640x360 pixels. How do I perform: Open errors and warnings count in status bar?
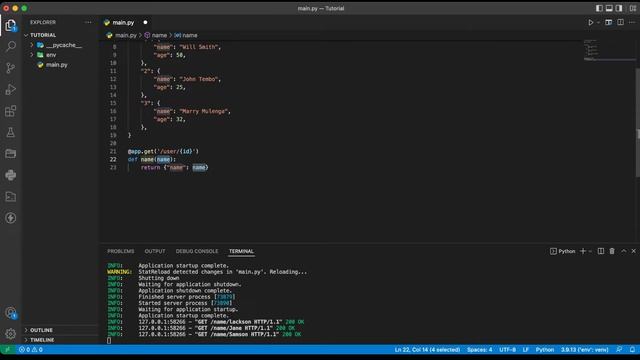click(x=31, y=349)
